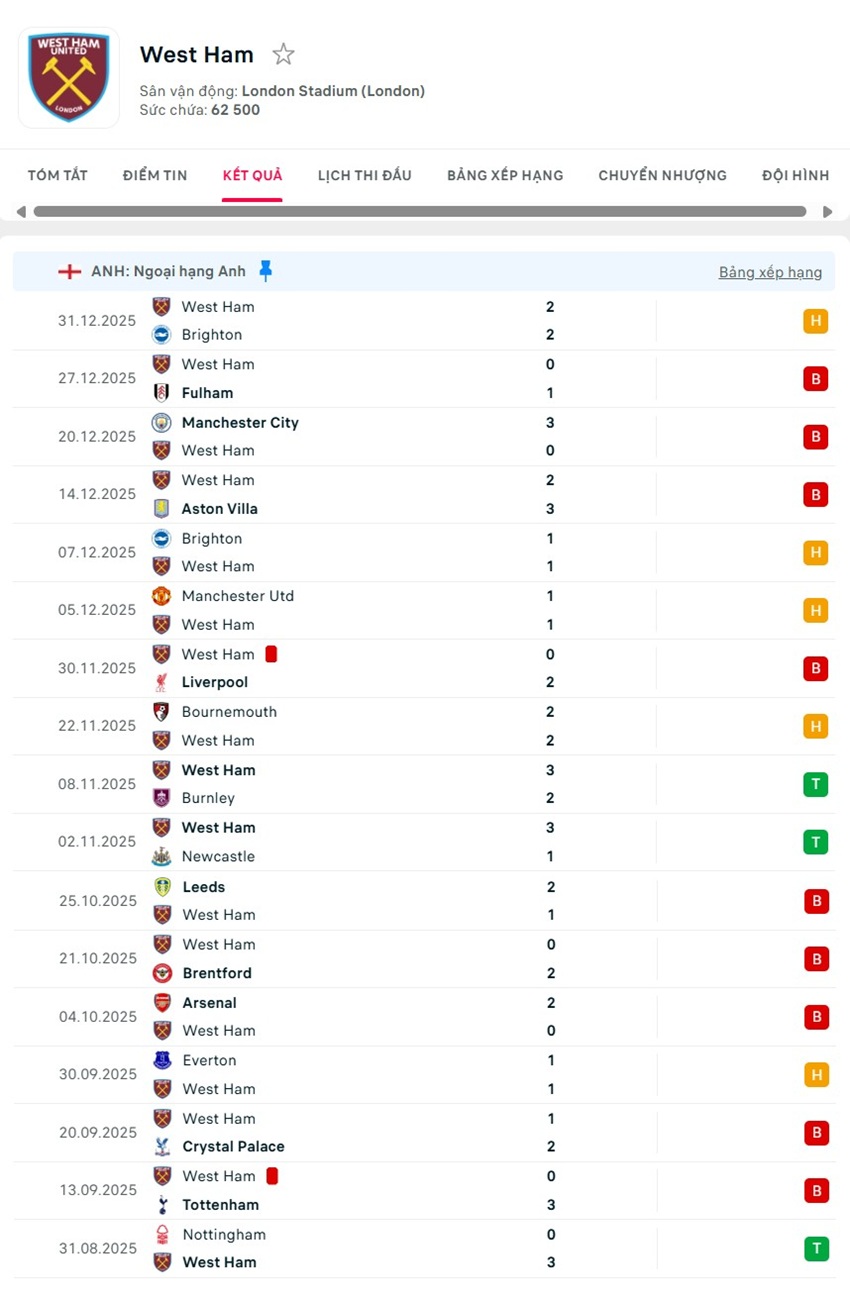Image resolution: width=850 pixels, height=1298 pixels.
Task: Click the Brighton team logo
Action: [x=161, y=335]
